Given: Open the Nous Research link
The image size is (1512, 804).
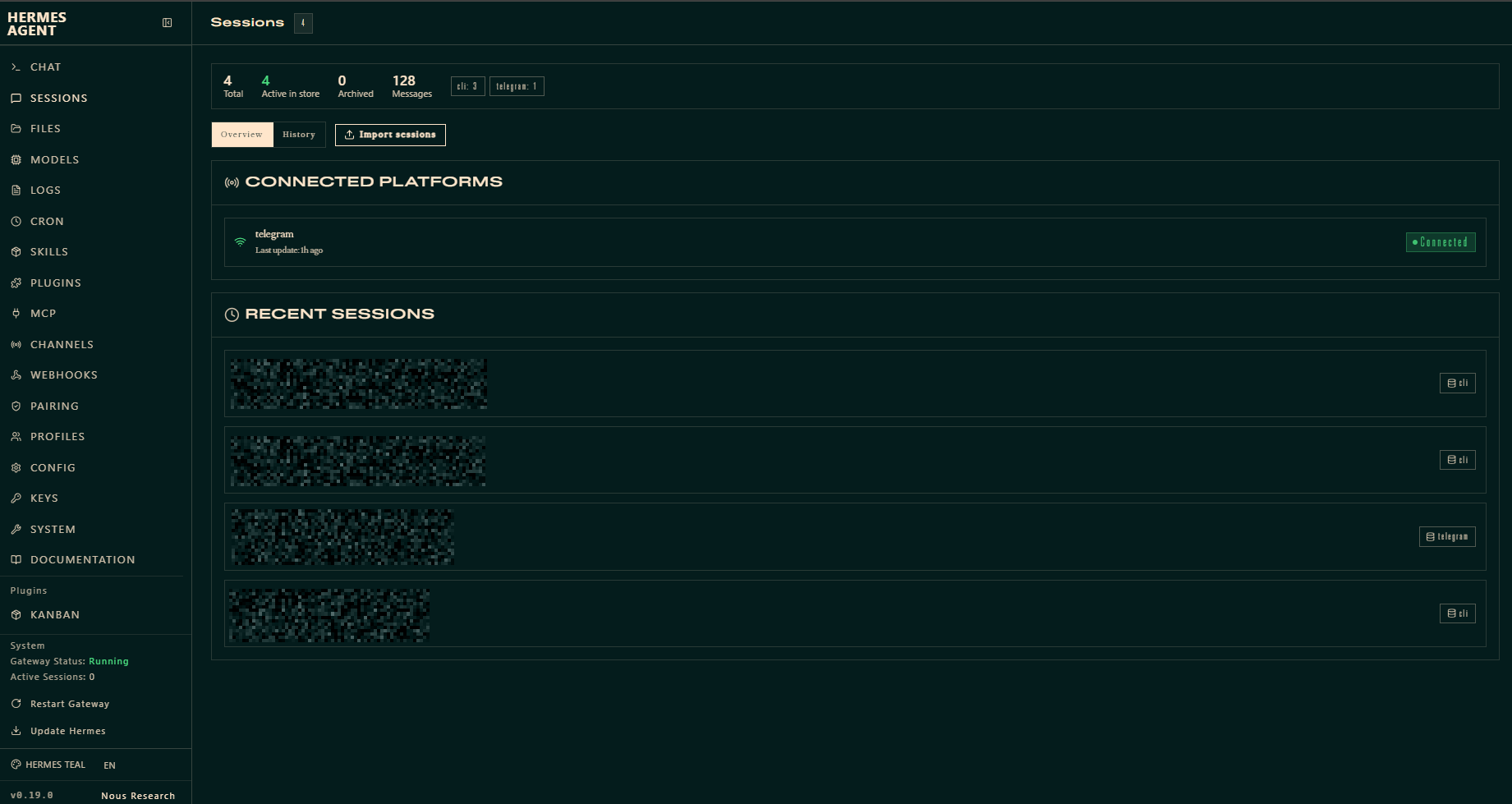Looking at the screenshot, I should [138, 796].
